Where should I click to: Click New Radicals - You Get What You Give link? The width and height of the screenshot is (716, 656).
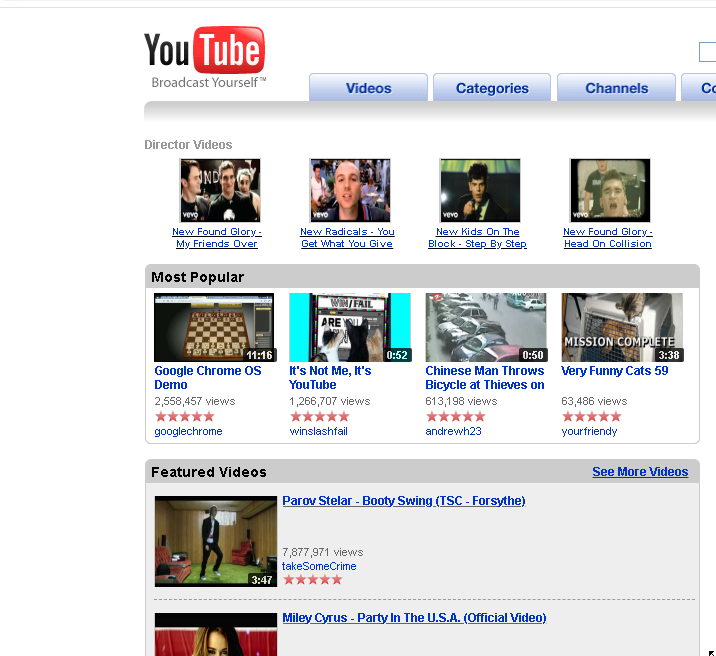tap(347, 237)
